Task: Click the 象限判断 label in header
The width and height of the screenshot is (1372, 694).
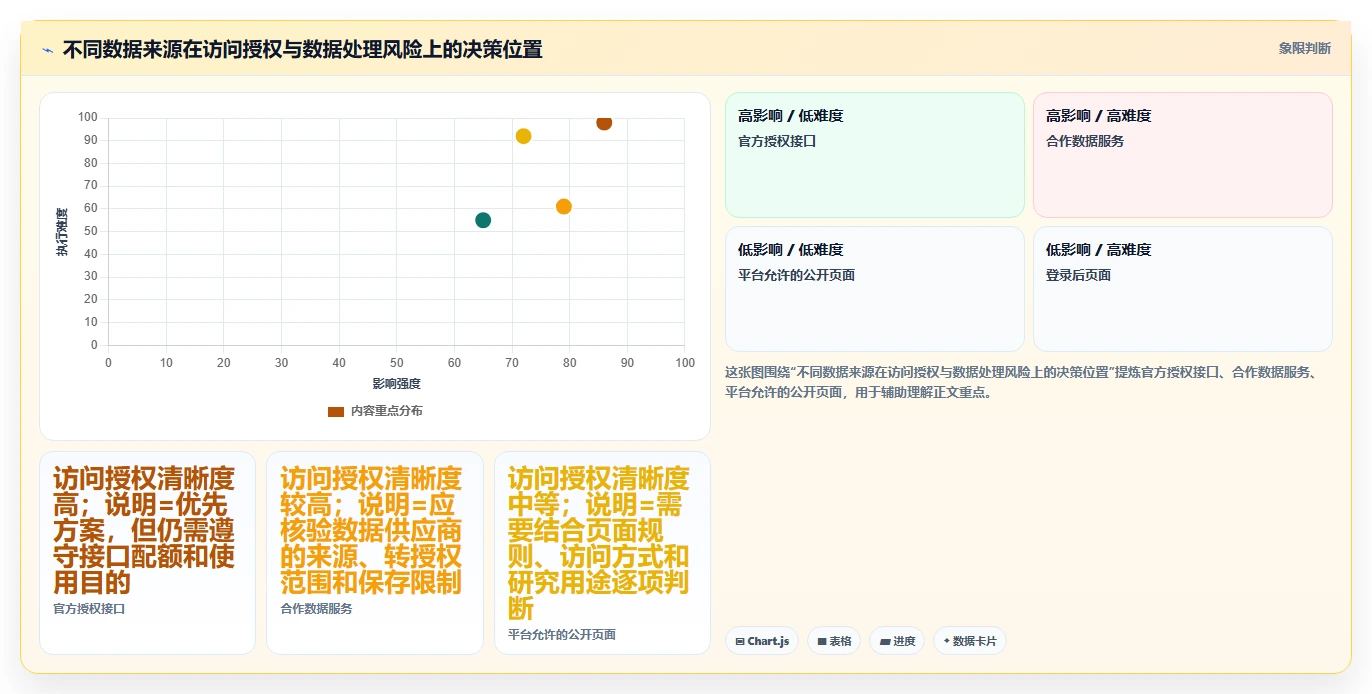Action: point(1304,48)
